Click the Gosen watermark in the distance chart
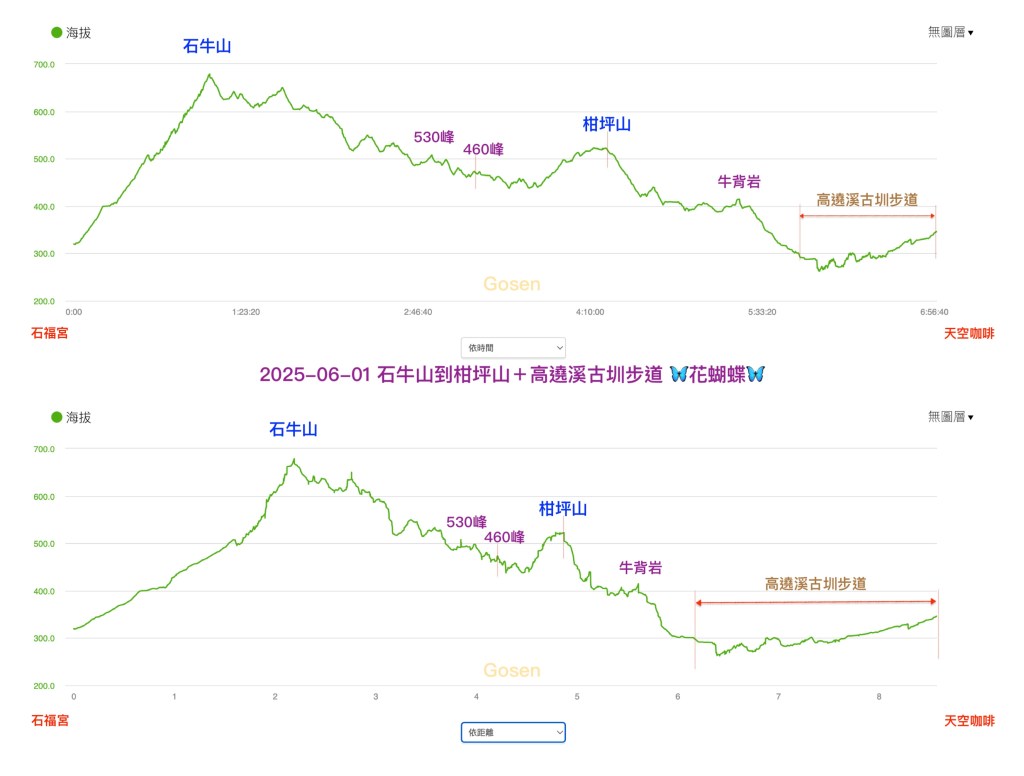This screenshot has height=776, width=1024. [x=511, y=670]
